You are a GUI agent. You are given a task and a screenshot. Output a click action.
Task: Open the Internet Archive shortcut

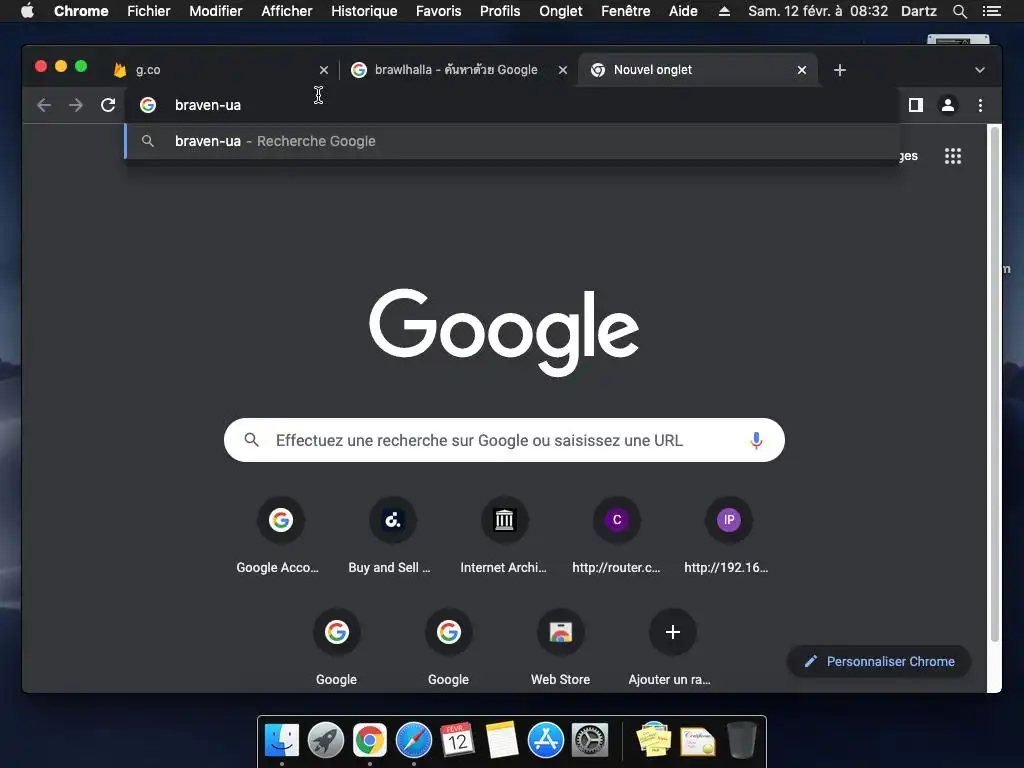coord(504,536)
